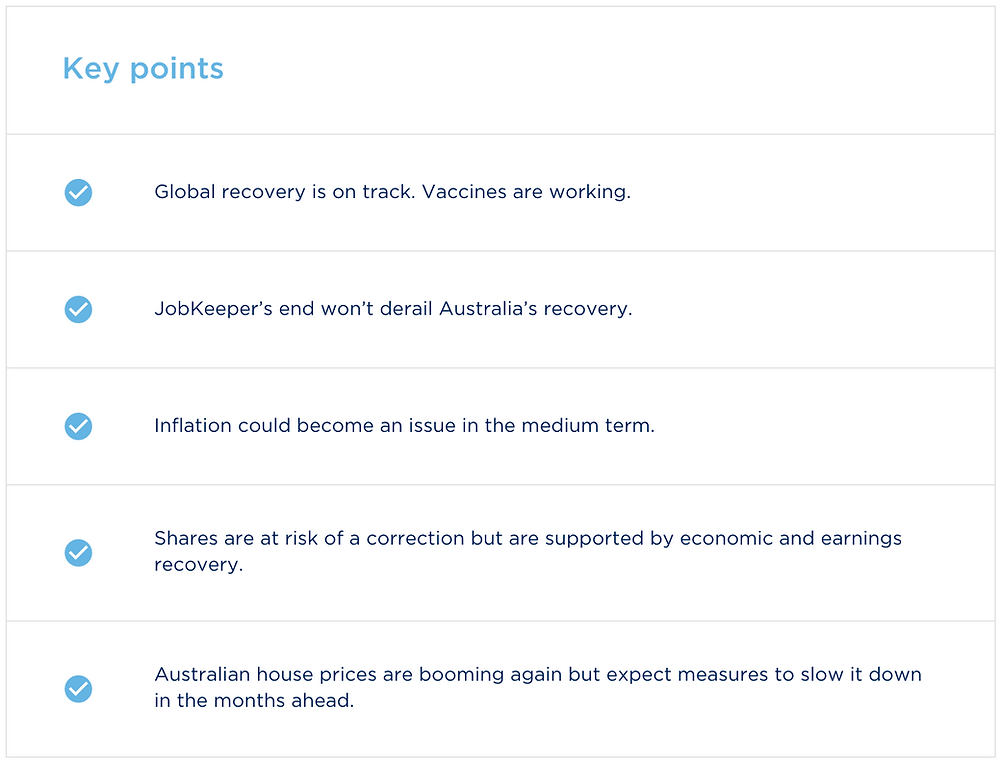Viewport: 1000px width, 762px height.
Task: Select text Global recovery is on track
Action: click(284, 192)
